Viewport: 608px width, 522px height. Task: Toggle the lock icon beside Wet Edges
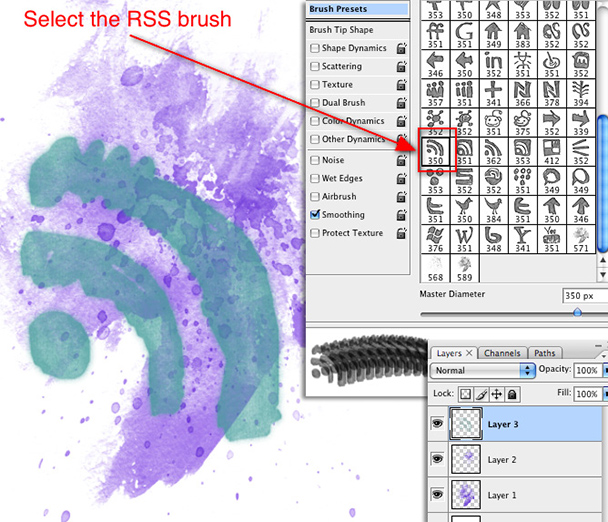coord(401,178)
